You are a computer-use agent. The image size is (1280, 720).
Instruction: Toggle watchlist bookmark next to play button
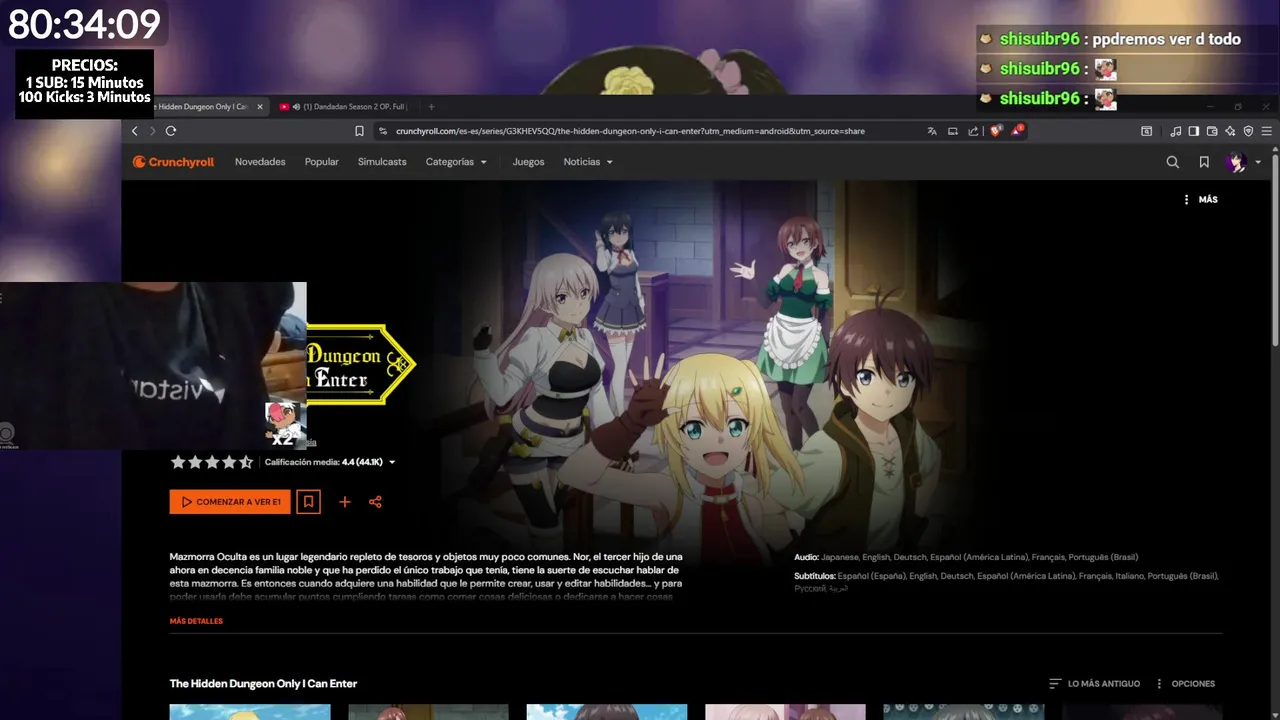click(308, 502)
